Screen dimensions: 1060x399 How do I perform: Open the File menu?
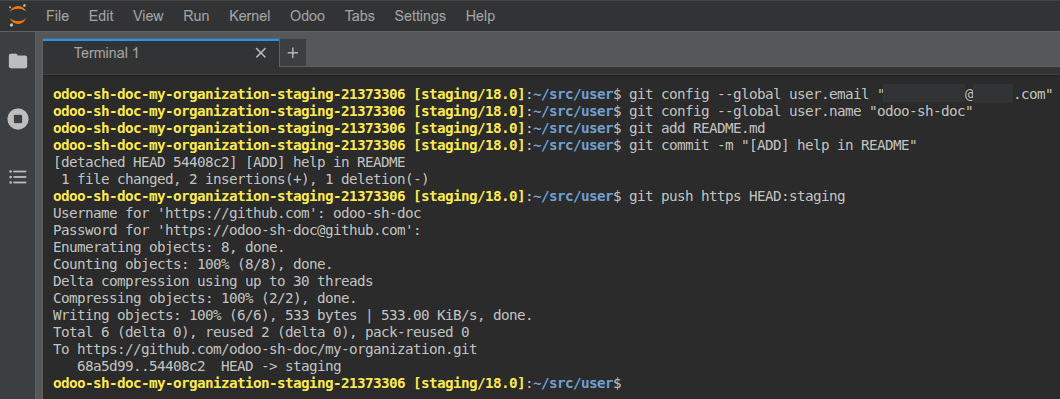pyautogui.click(x=57, y=16)
